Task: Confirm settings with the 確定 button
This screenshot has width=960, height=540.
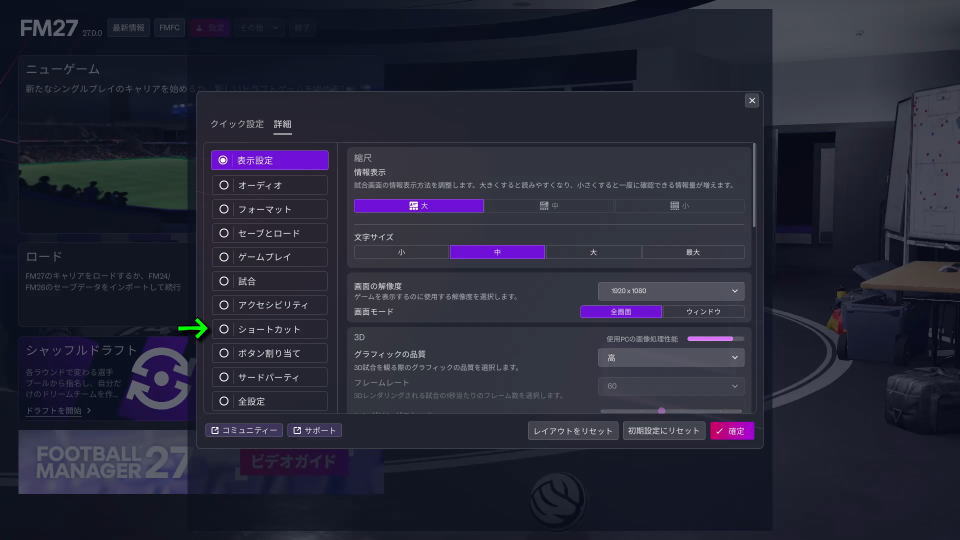Action: [x=732, y=431]
